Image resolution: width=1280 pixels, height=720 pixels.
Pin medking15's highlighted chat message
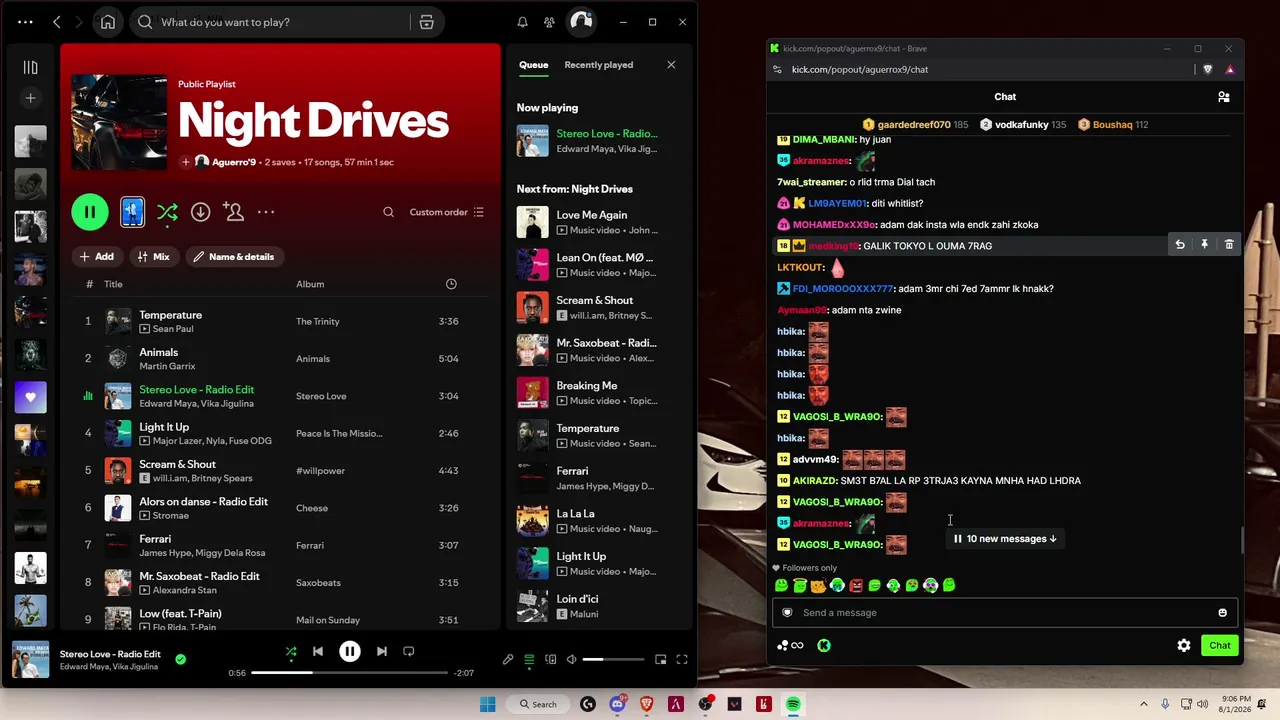(x=1204, y=245)
